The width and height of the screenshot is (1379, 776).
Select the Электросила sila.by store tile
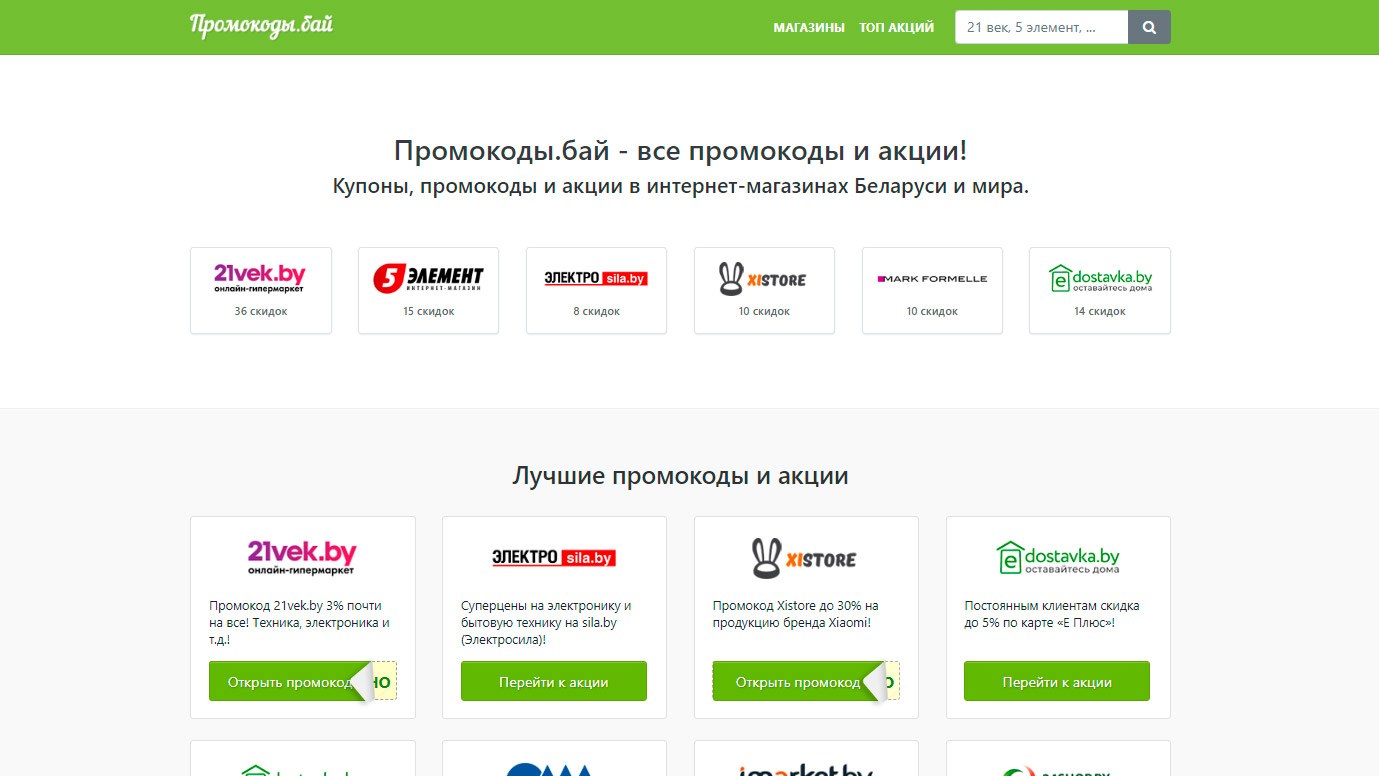(x=596, y=290)
